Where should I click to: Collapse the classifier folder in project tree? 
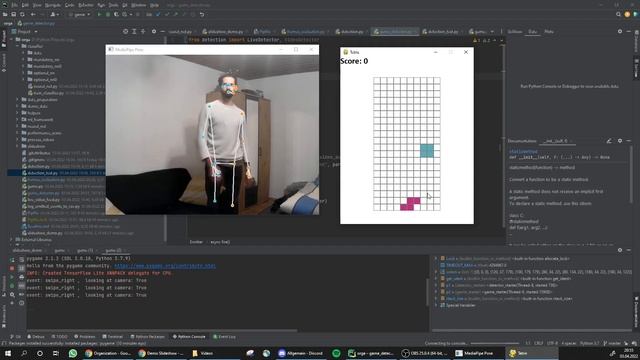click(18, 47)
